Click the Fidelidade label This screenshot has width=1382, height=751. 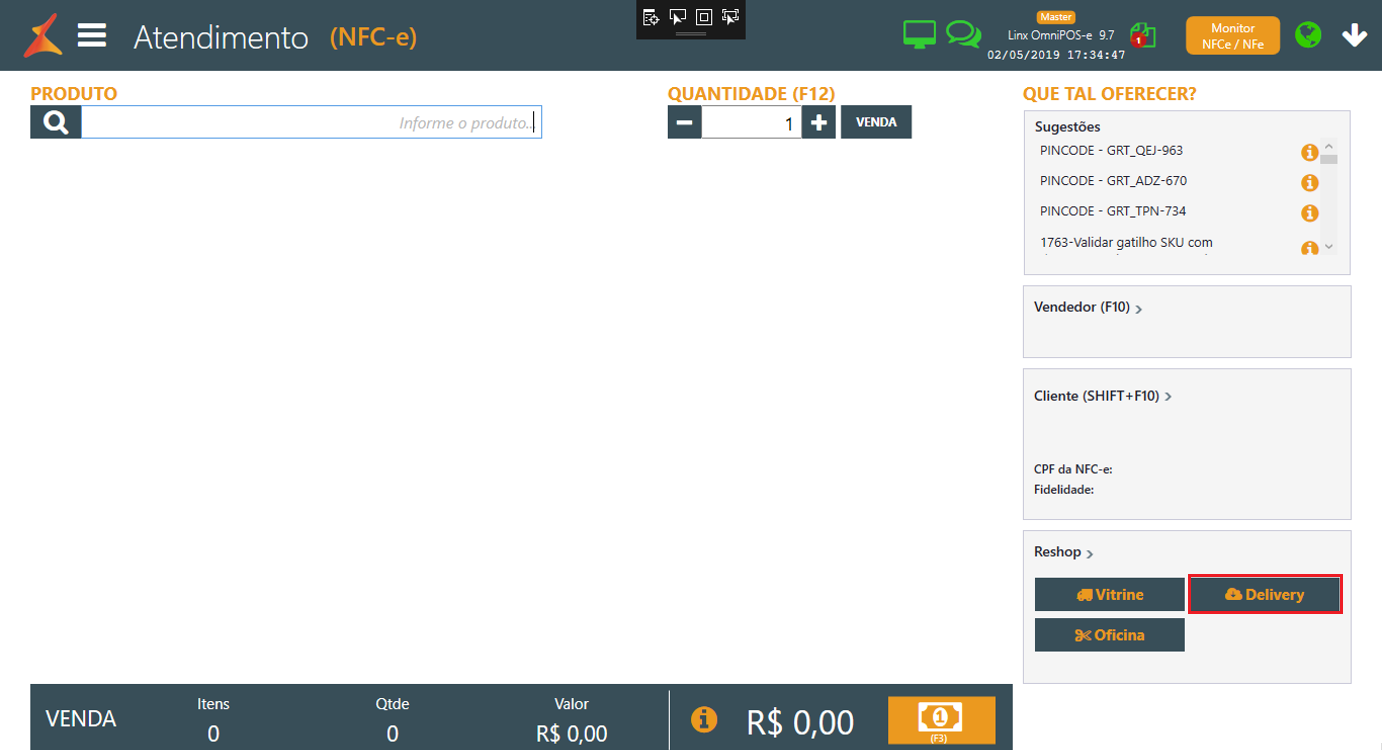1064,490
